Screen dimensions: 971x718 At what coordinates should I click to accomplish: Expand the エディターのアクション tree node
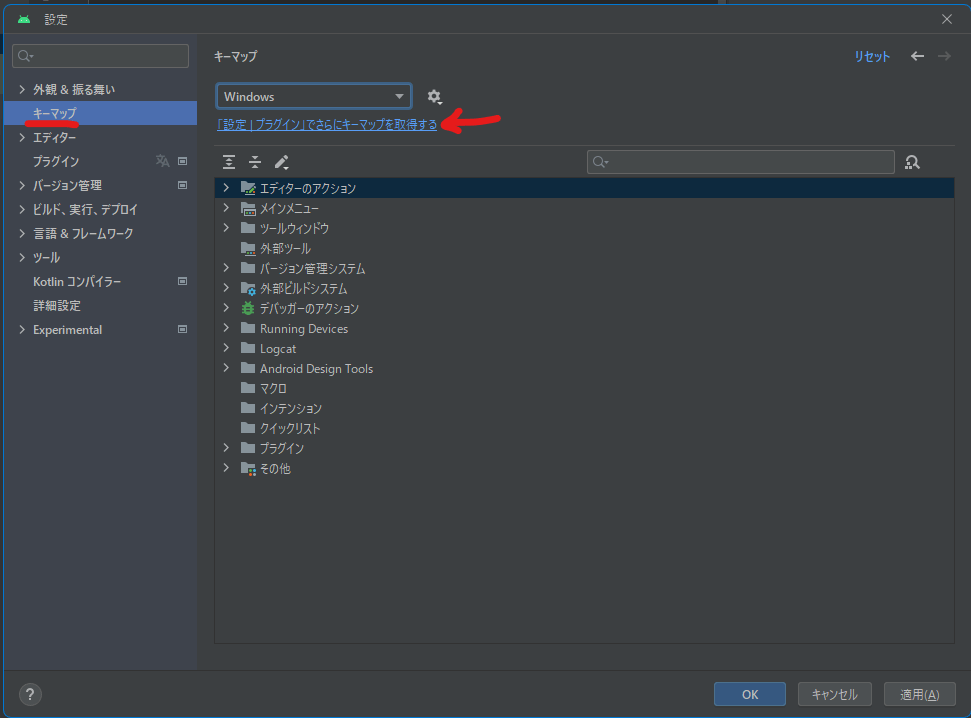[226, 188]
